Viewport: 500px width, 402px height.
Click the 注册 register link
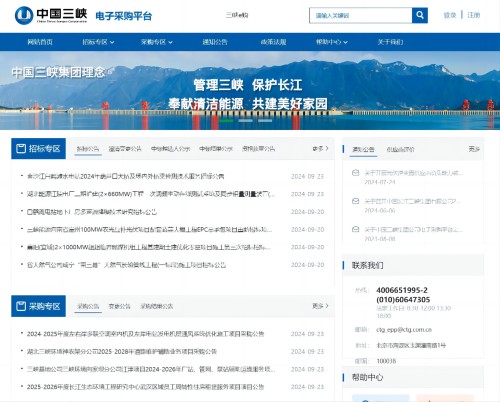(x=473, y=15)
